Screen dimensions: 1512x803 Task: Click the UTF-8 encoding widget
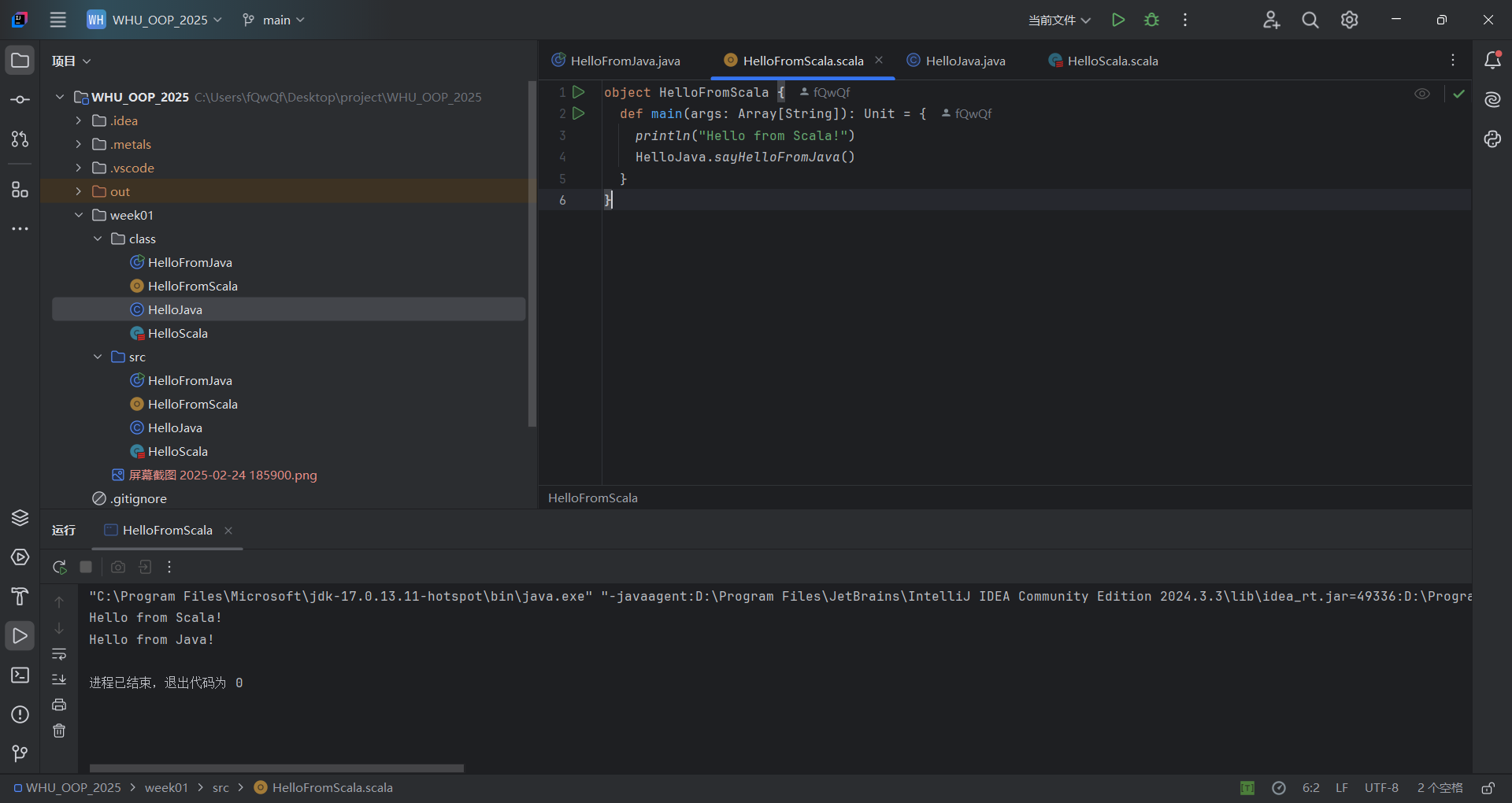coord(1381,788)
